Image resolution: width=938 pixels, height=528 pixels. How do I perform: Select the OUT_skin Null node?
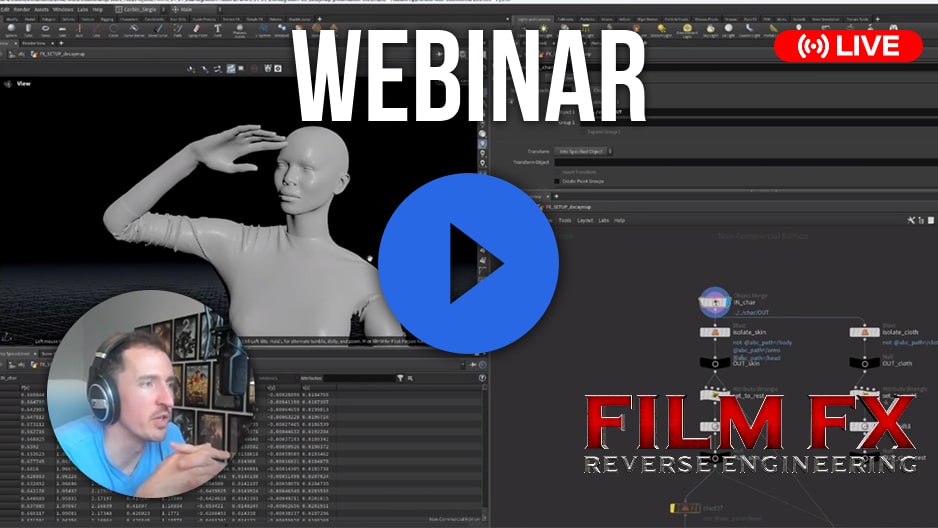click(715, 363)
